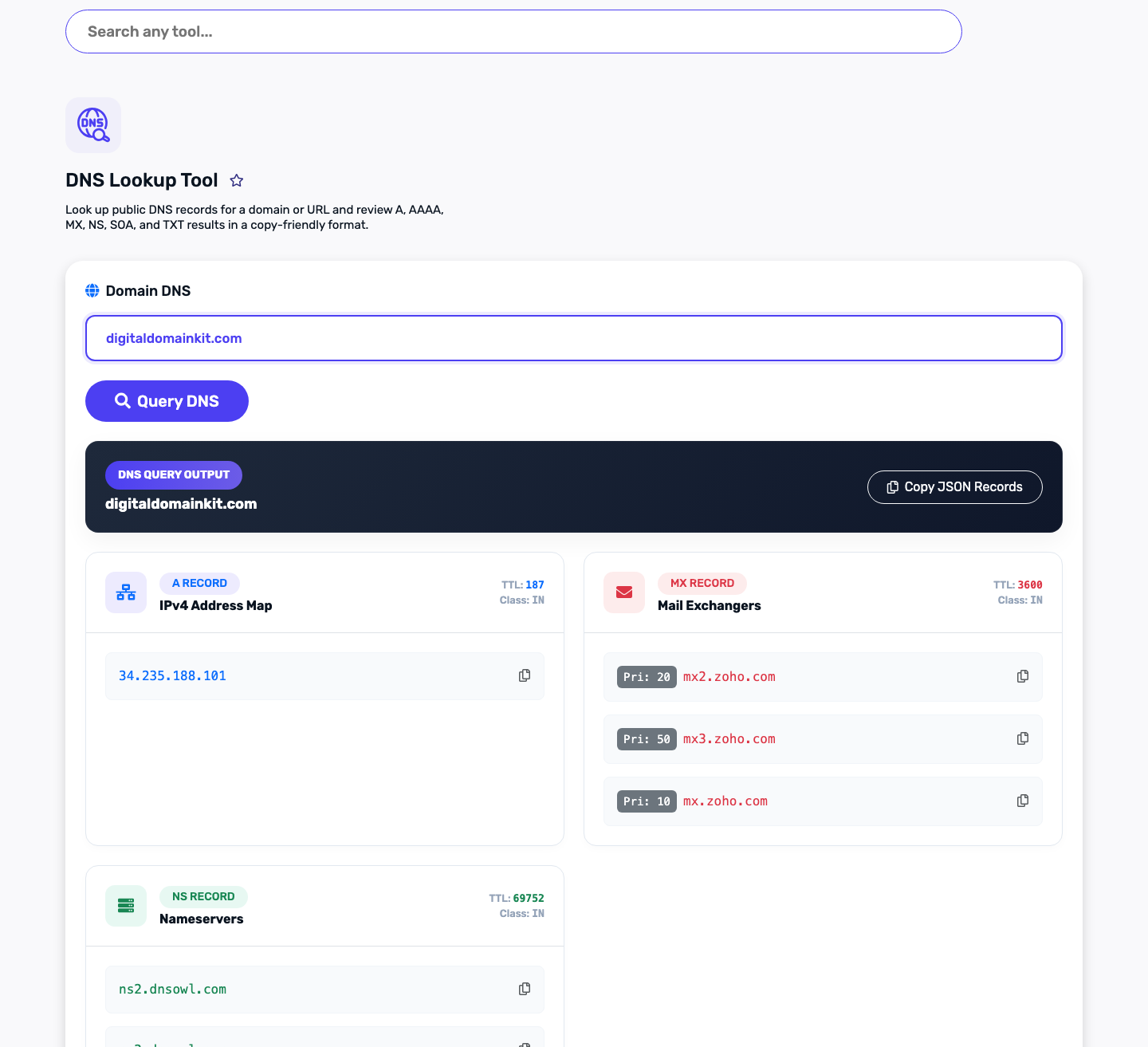Copy the mx3.zoho.com mail record
The width and height of the screenshot is (1148, 1047).
(x=1023, y=738)
